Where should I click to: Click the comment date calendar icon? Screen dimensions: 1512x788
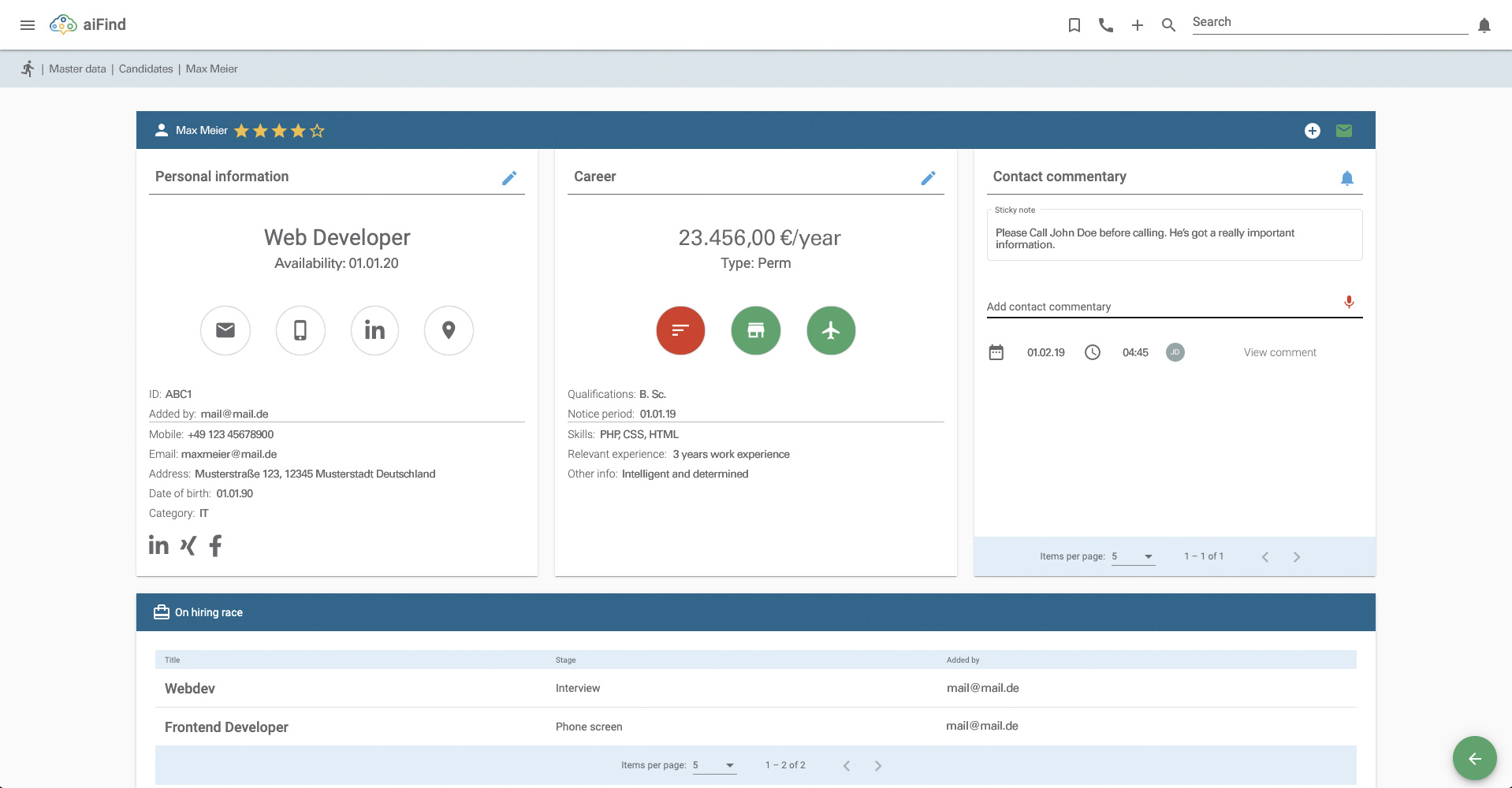[996, 352]
